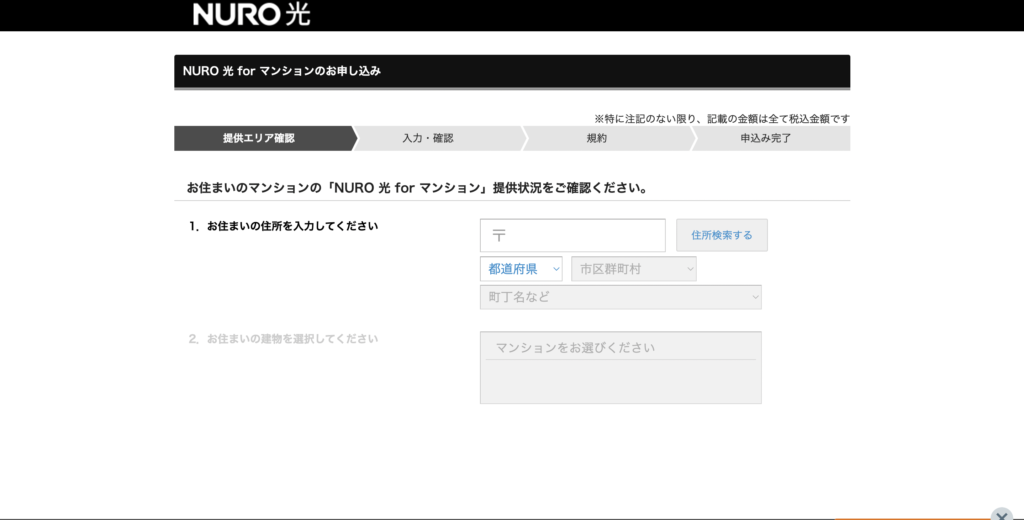Click the マンションをお選びください list box
The image size is (1024, 520).
pos(620,367)
